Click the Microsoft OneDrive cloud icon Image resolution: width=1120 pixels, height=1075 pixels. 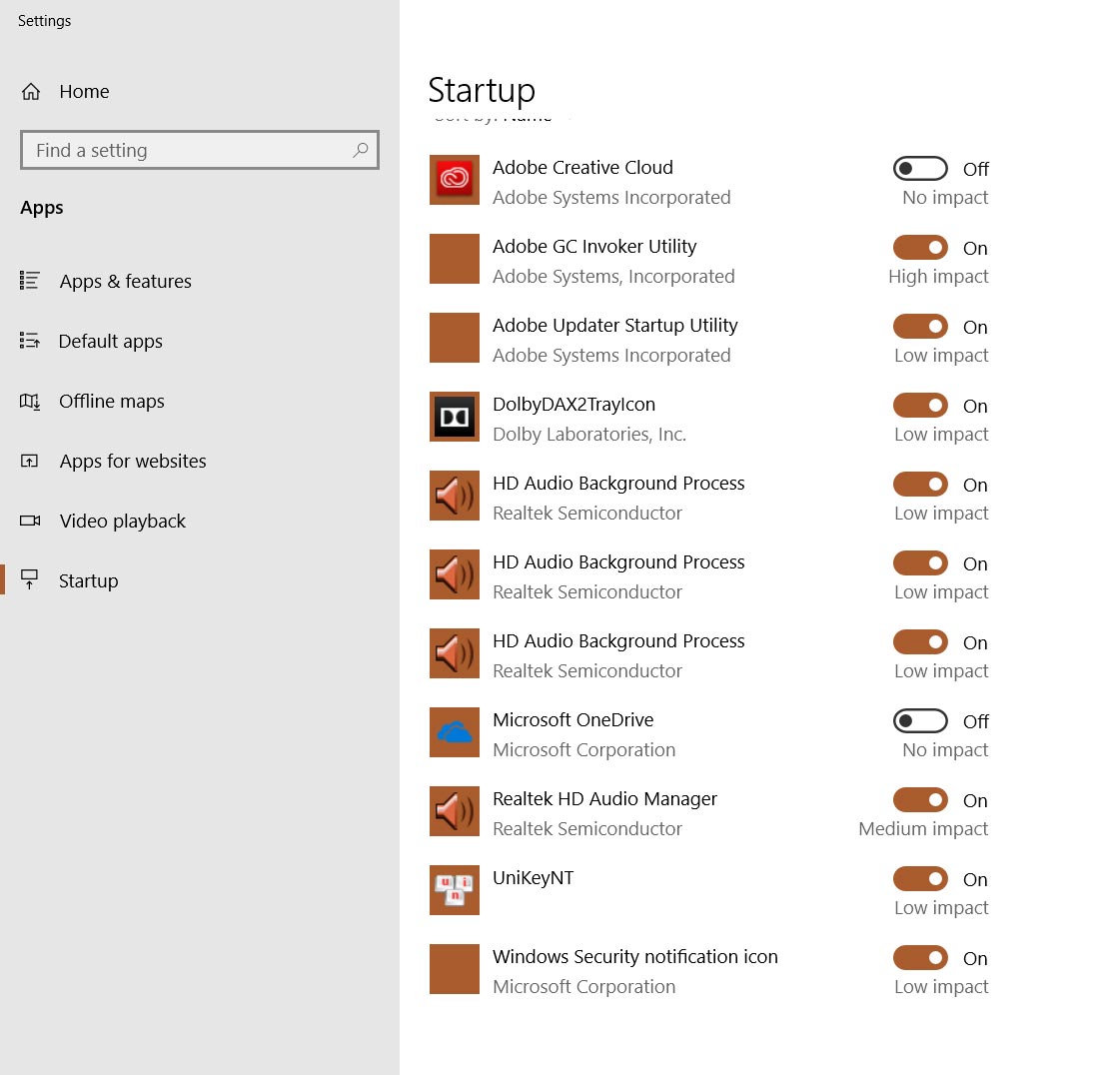[455, 732]
